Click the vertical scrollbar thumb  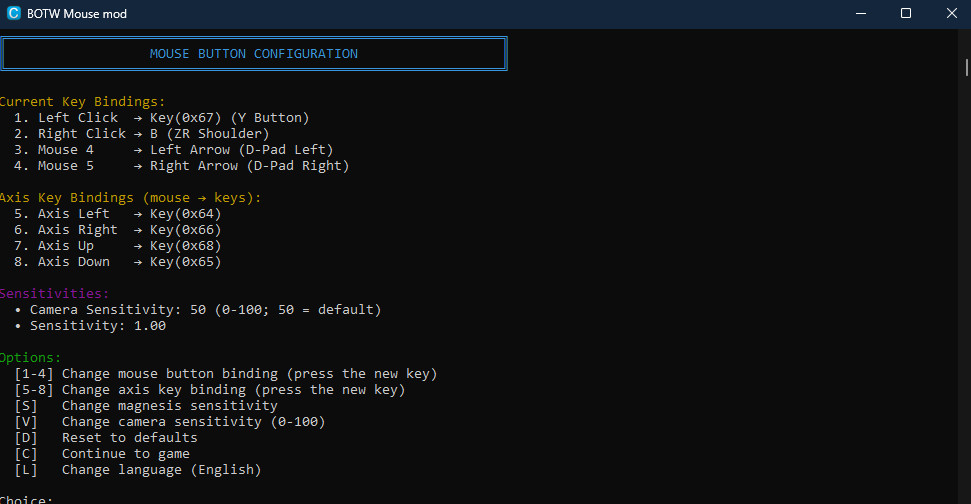coord(966,67)
